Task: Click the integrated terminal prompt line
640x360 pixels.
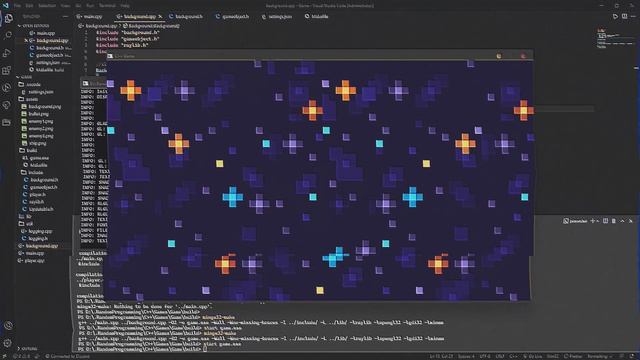Action: point(142,349)
